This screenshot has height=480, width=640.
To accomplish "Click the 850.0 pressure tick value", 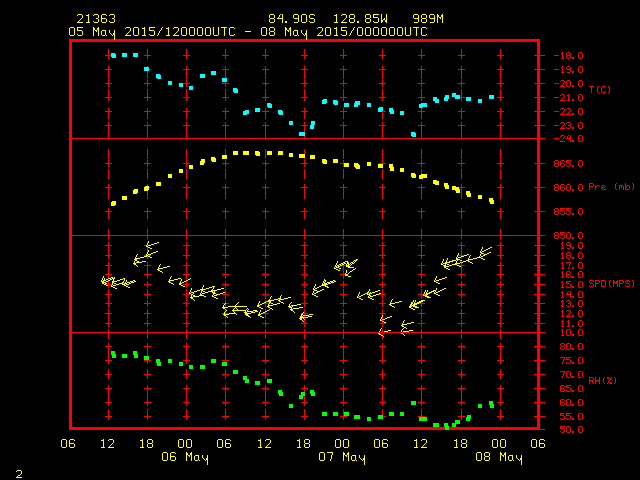I will (569, 236).
